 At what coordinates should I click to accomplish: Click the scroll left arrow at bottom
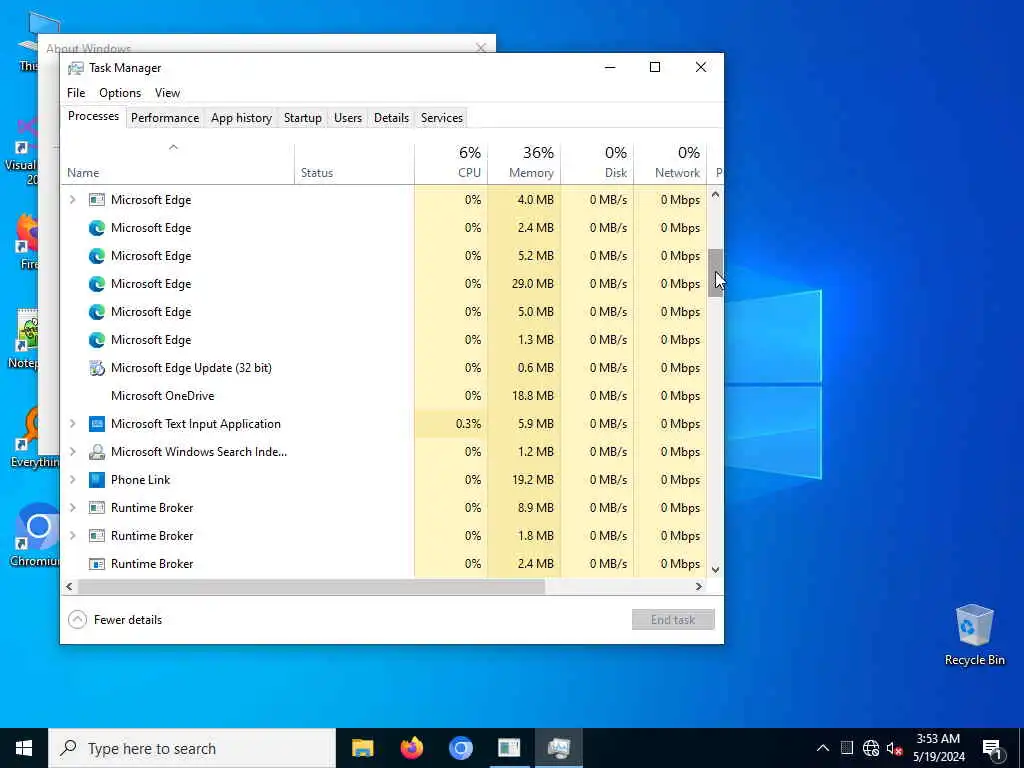[69, 586]
